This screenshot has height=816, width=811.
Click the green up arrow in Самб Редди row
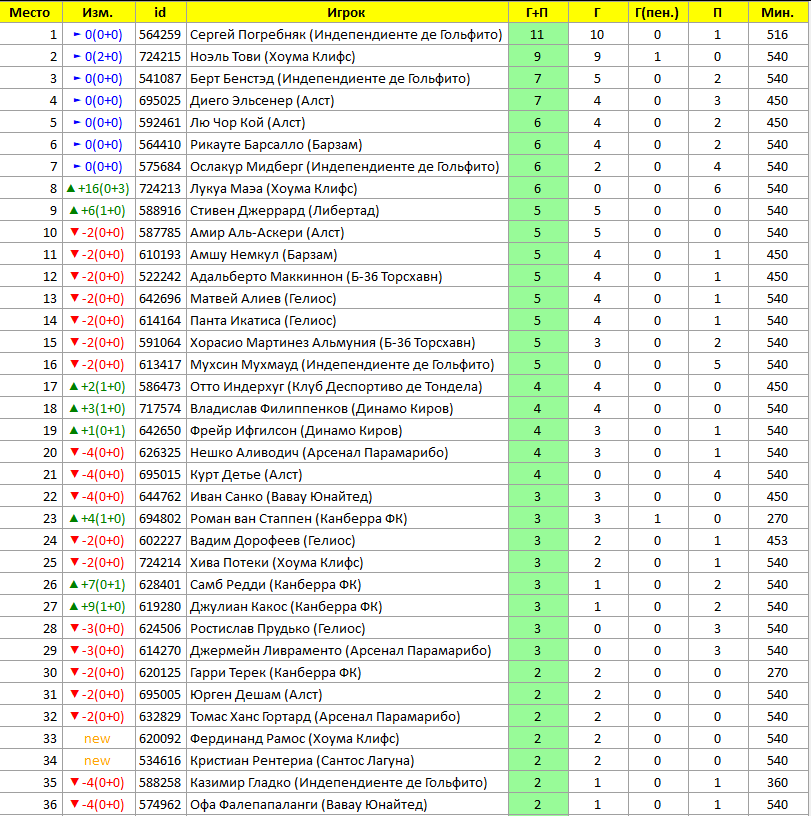[74, 584]
